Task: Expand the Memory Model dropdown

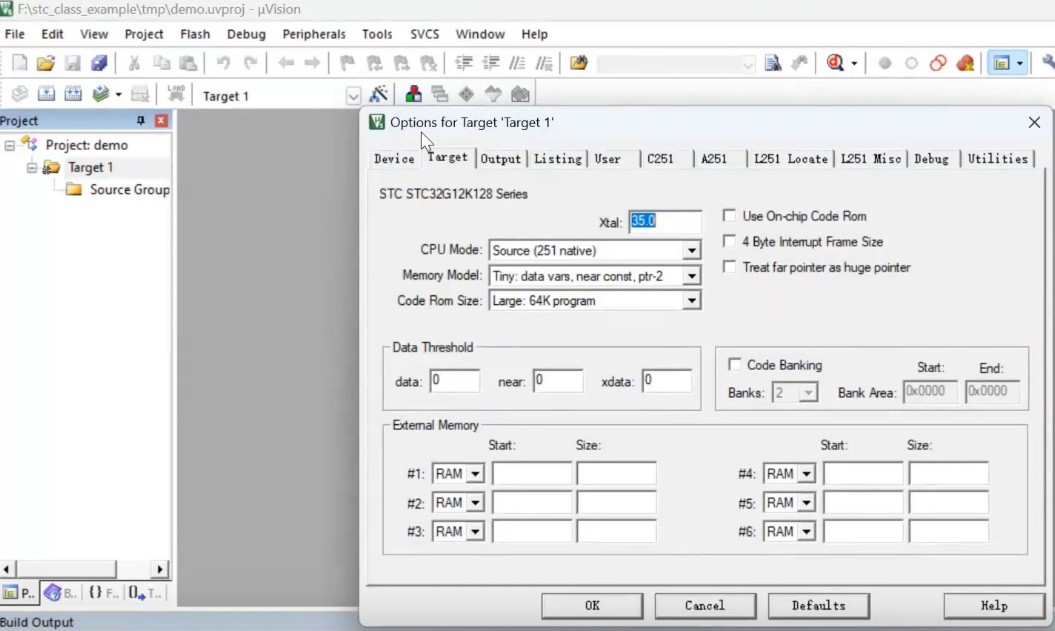Action: click(x=691, y=276)
